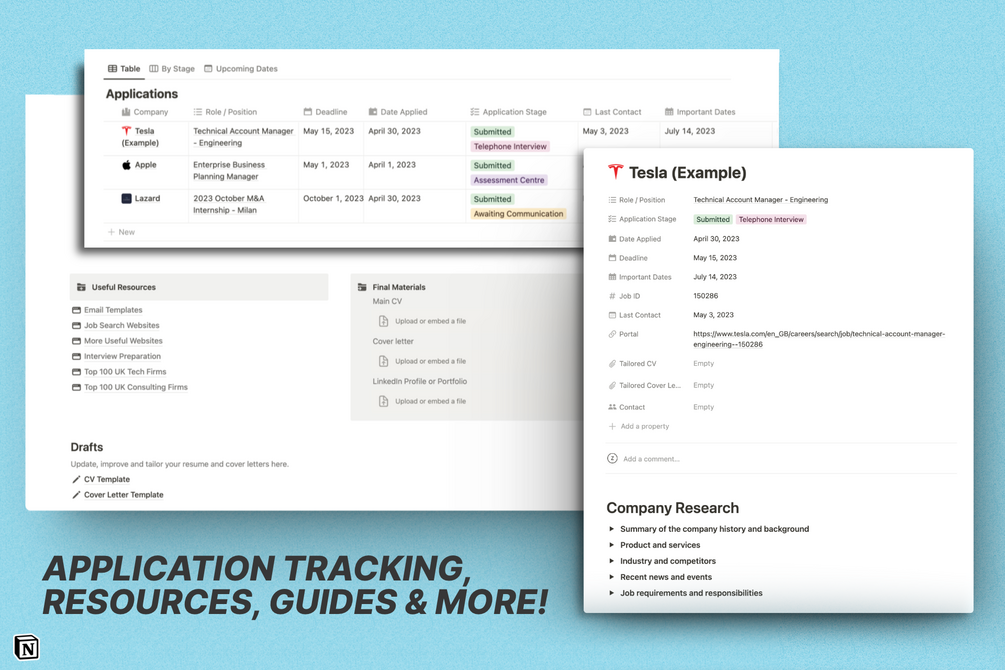Click the Lazard logo icon in table
The height and width of the screenshot is (670, 1005).
pos(126,198)
